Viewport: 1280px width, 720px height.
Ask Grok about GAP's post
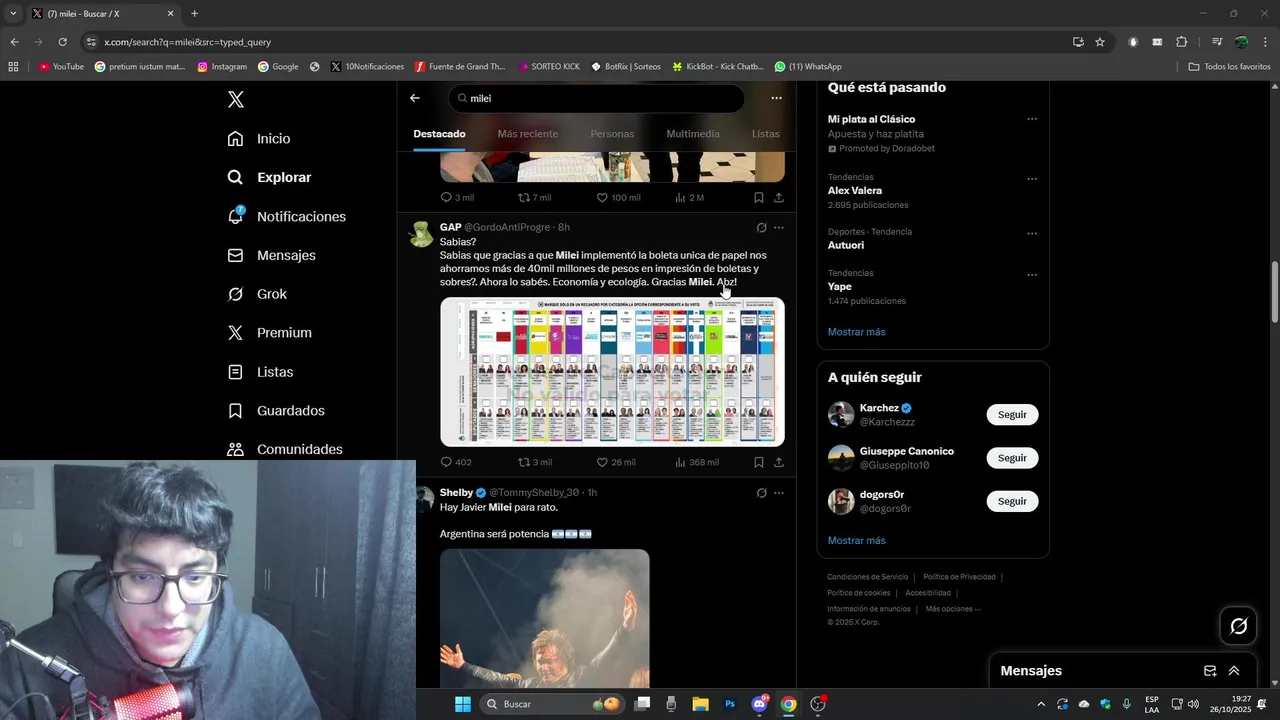tap(761, 227)
